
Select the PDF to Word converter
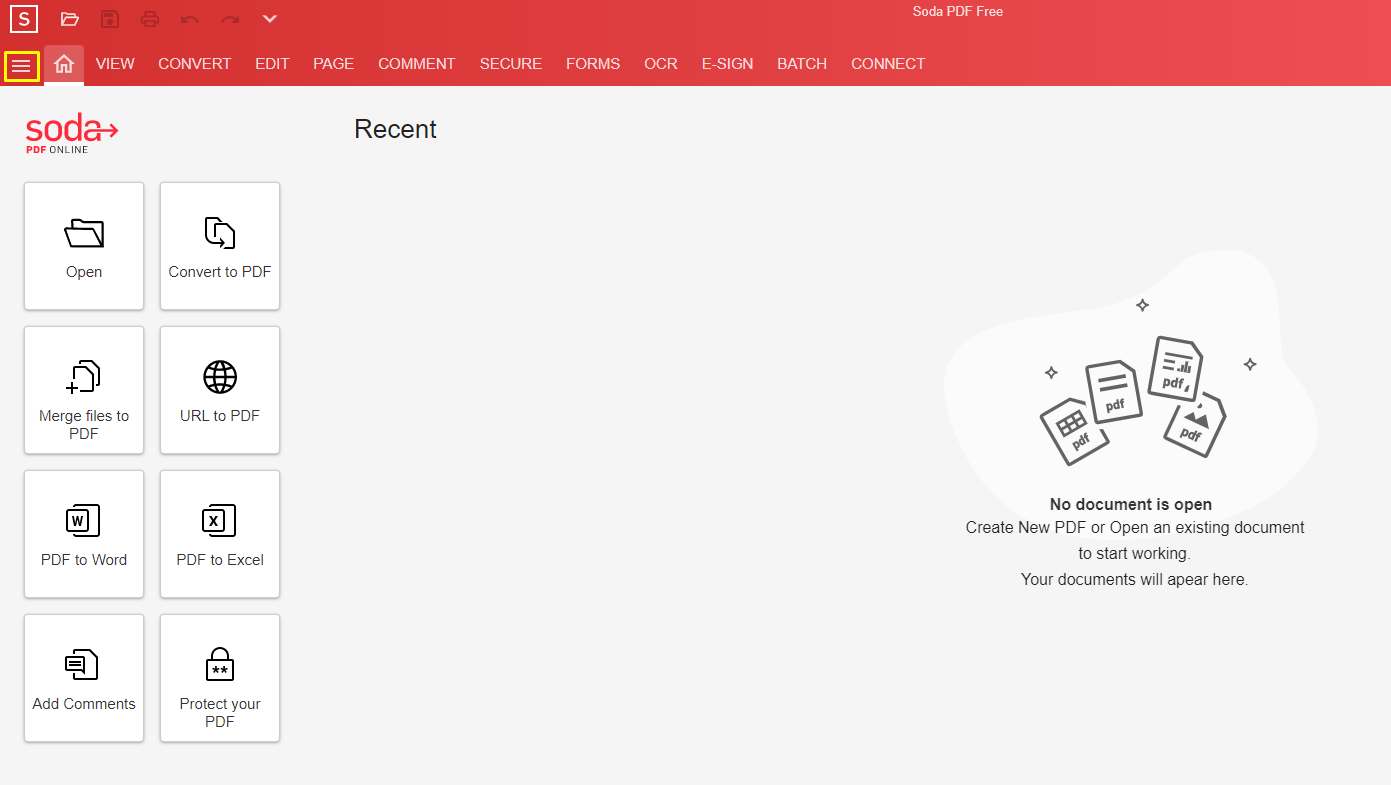coord(83,534)
